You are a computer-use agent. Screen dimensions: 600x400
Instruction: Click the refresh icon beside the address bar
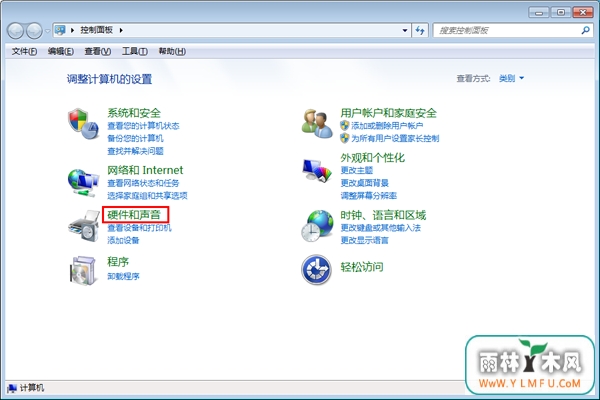[420, 30]
